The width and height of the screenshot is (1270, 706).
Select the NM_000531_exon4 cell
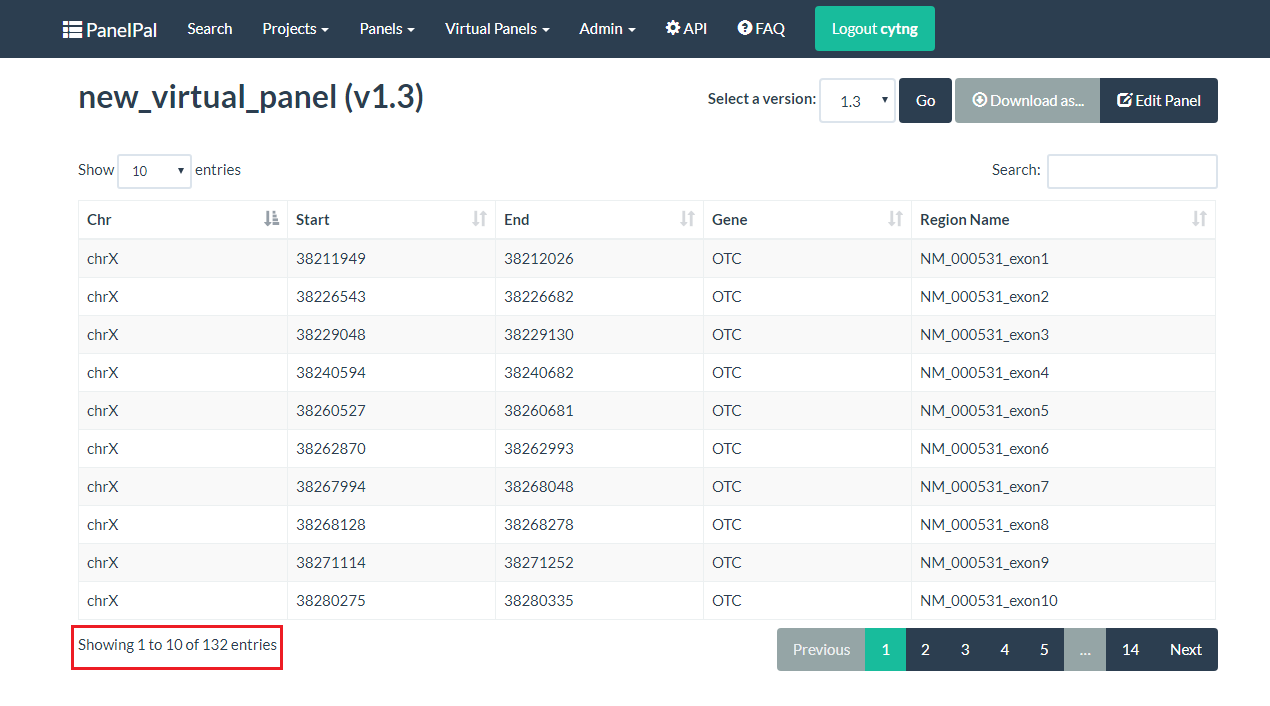(1063, 373)
